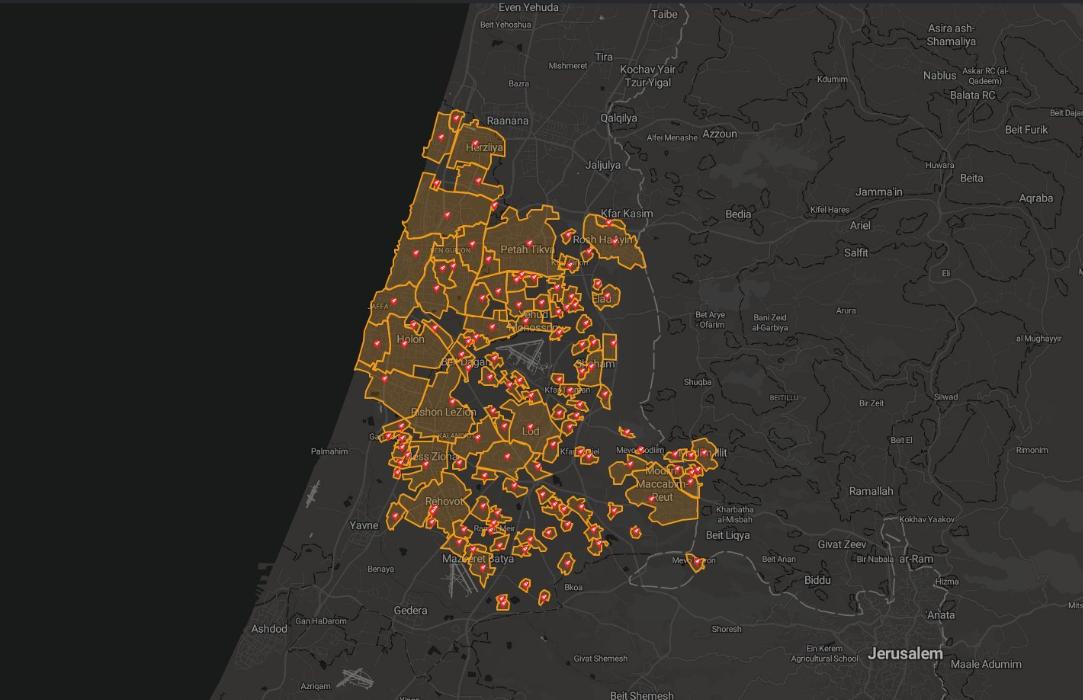Screen dimensions: 1083x700
Task: Click the Rishon LeZion label
Action: coord(443,412)
